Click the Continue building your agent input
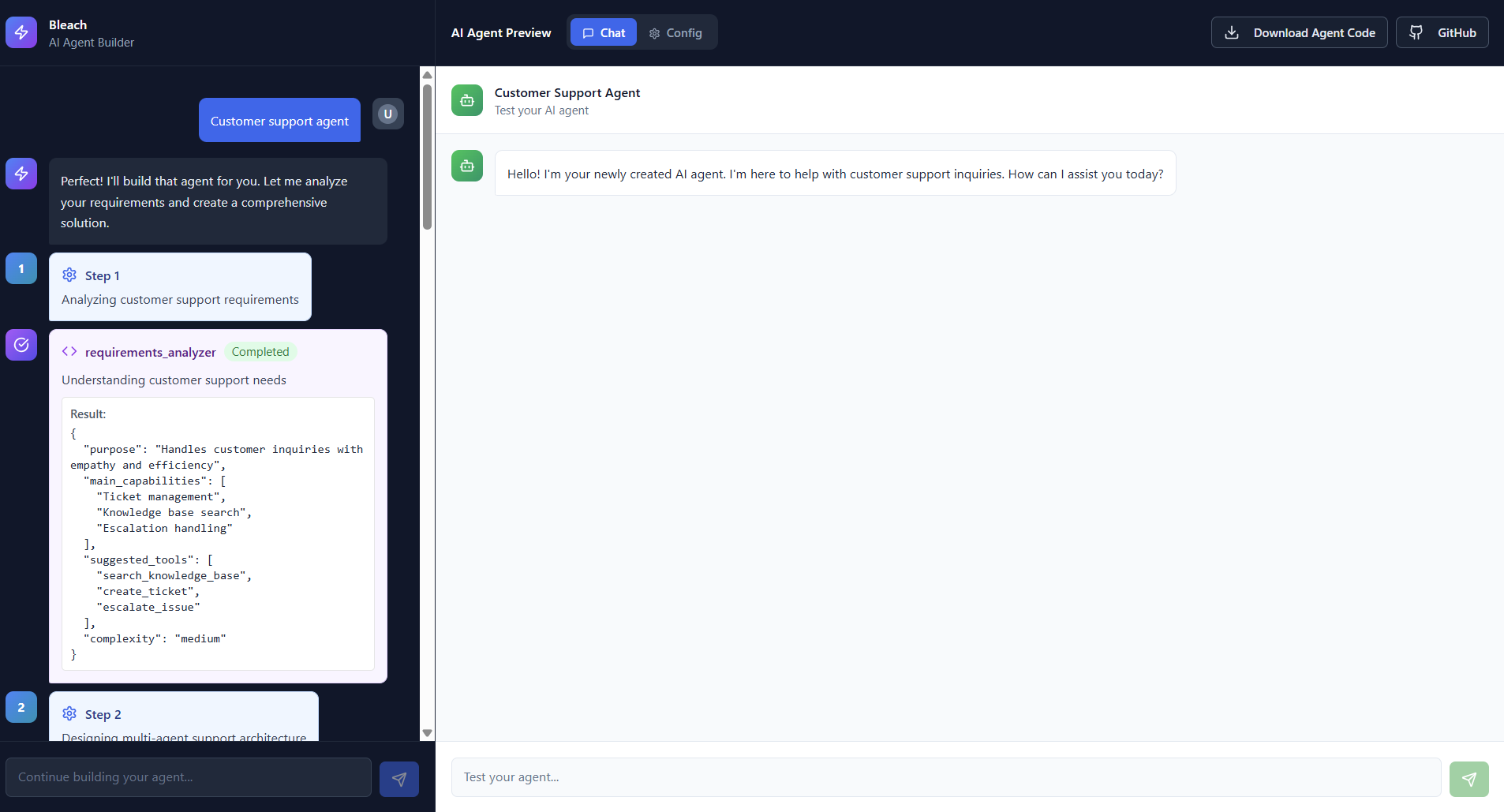Viewport: 1504px width, 812px height. click(x=189, y=777)
